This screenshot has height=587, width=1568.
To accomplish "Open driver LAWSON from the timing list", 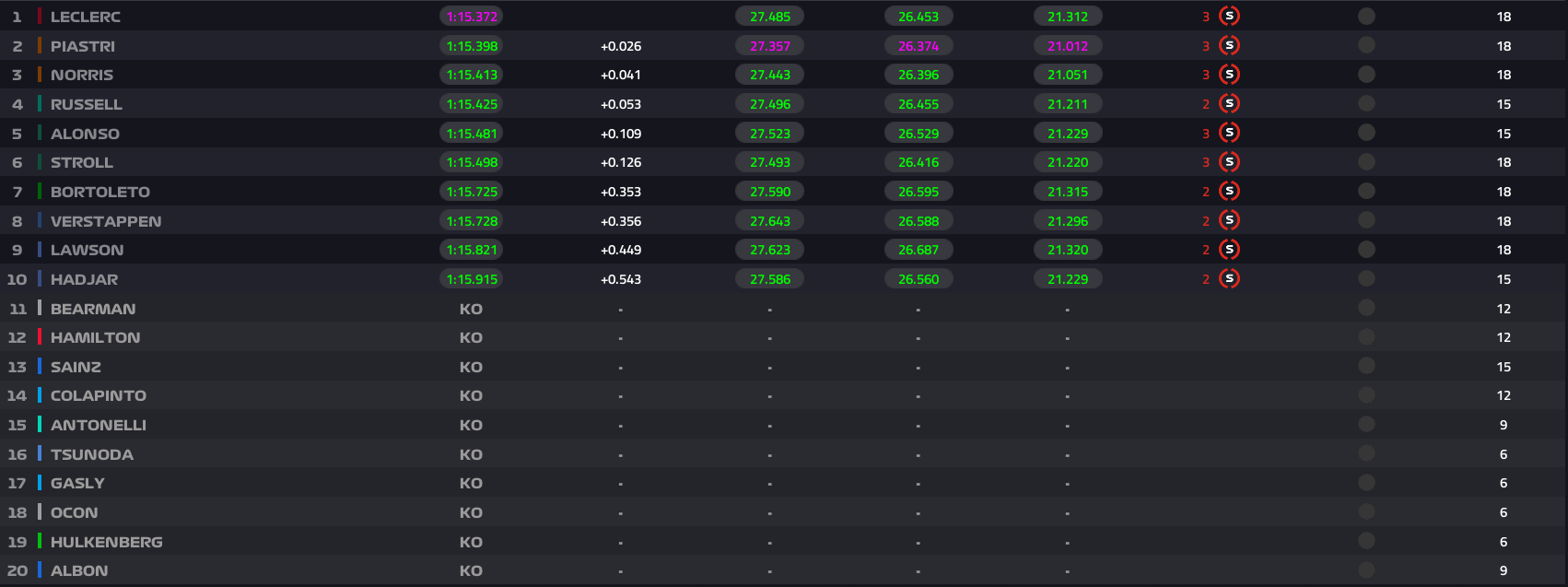I will point(87,250).
